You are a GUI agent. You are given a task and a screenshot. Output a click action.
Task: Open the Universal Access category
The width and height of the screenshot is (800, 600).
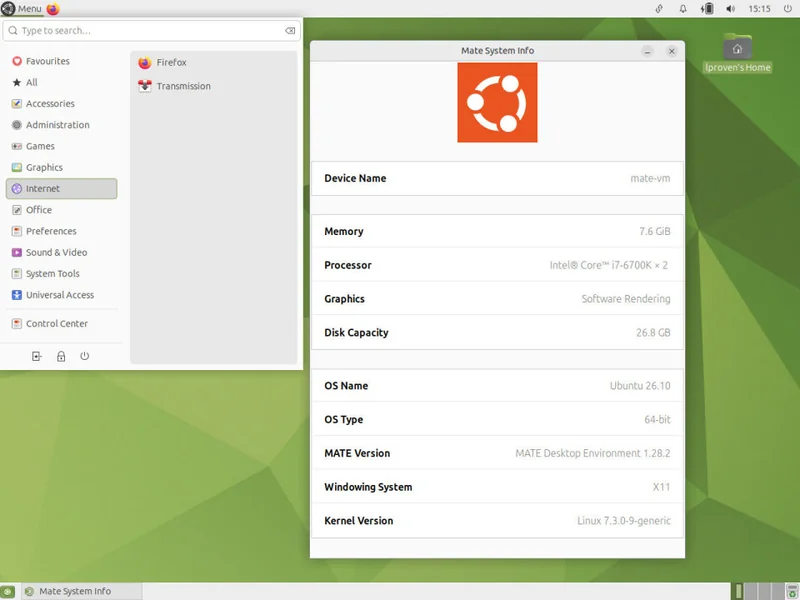(x=62, y=295)
